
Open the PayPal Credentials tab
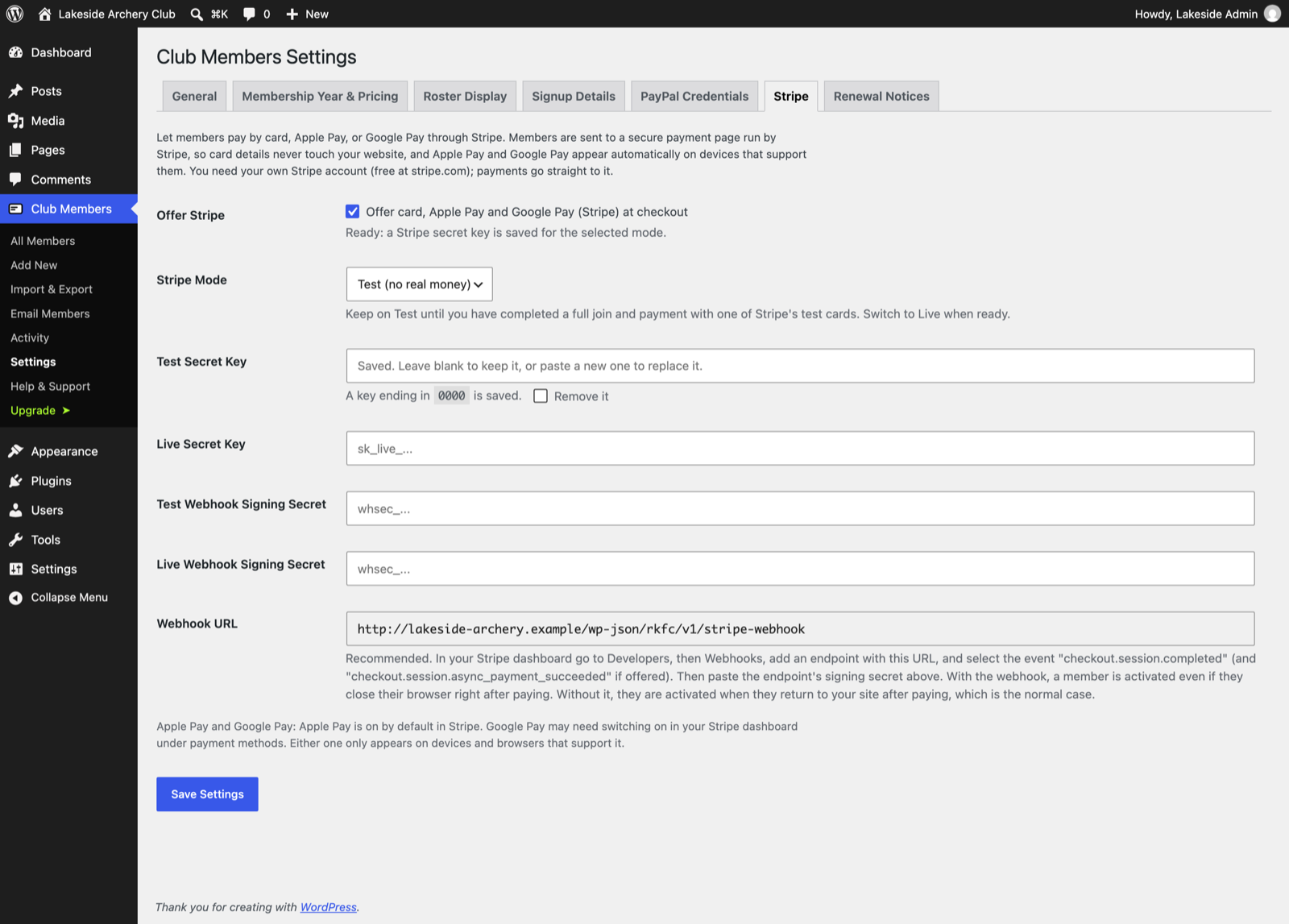[x=694, y=96]
